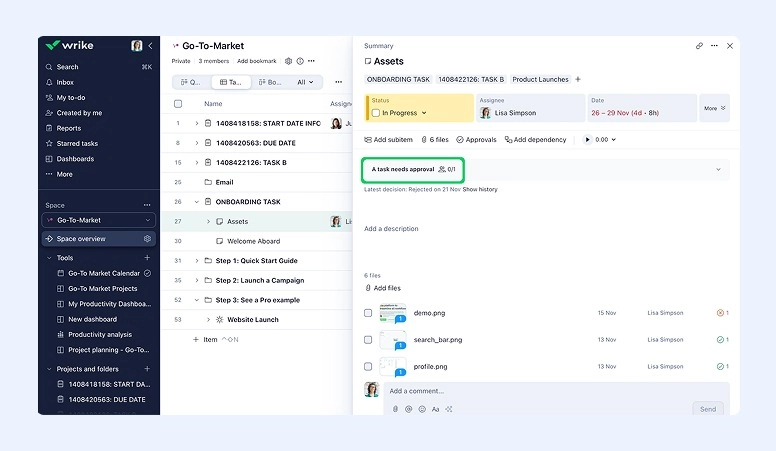776x451 pixels.
Task: Add a tag with the plus icon
Action: (578, 79)
